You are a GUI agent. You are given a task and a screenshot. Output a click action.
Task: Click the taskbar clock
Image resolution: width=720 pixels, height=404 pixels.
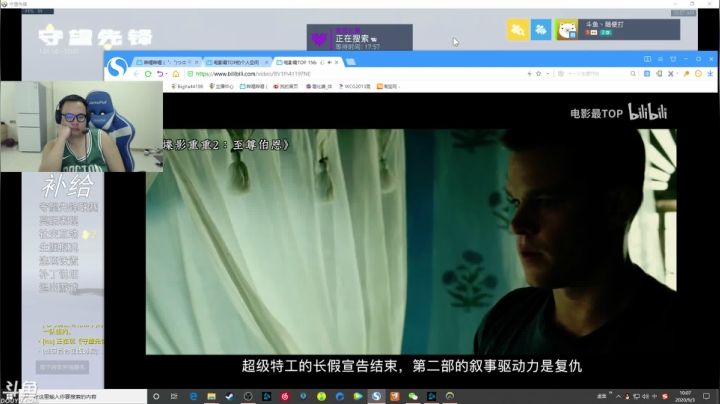click(x=685, y=396)
